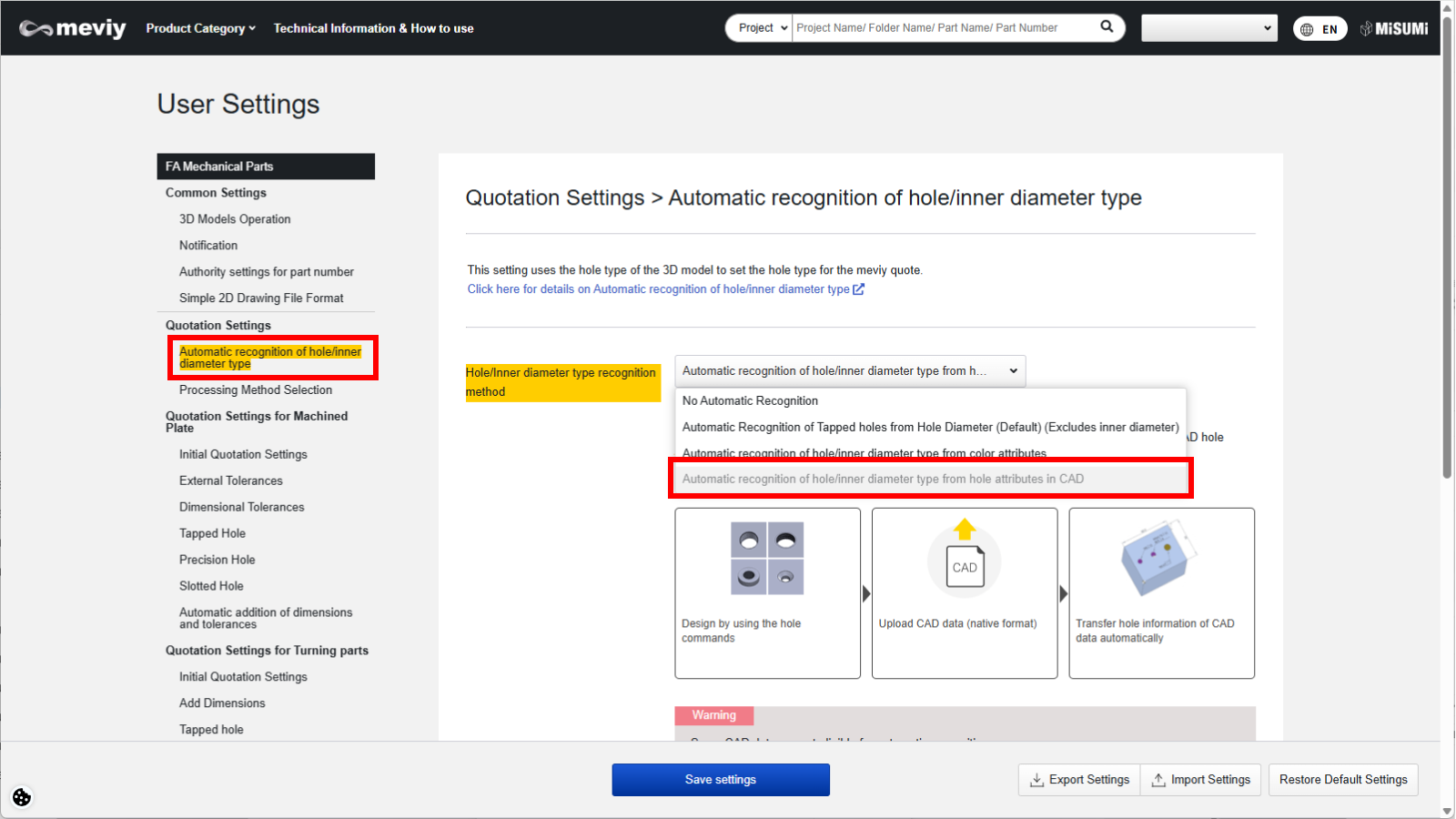Open Processing Method Selection in sidebar
Image resolution: width=1456 pixels, height=819 pixels.
[255, 390]
